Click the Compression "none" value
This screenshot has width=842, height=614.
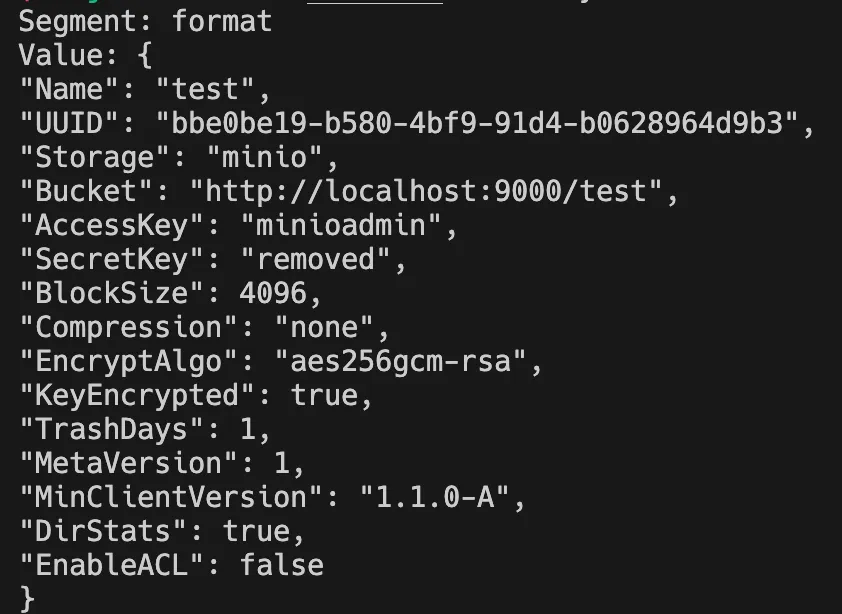(x=324, y=327)
